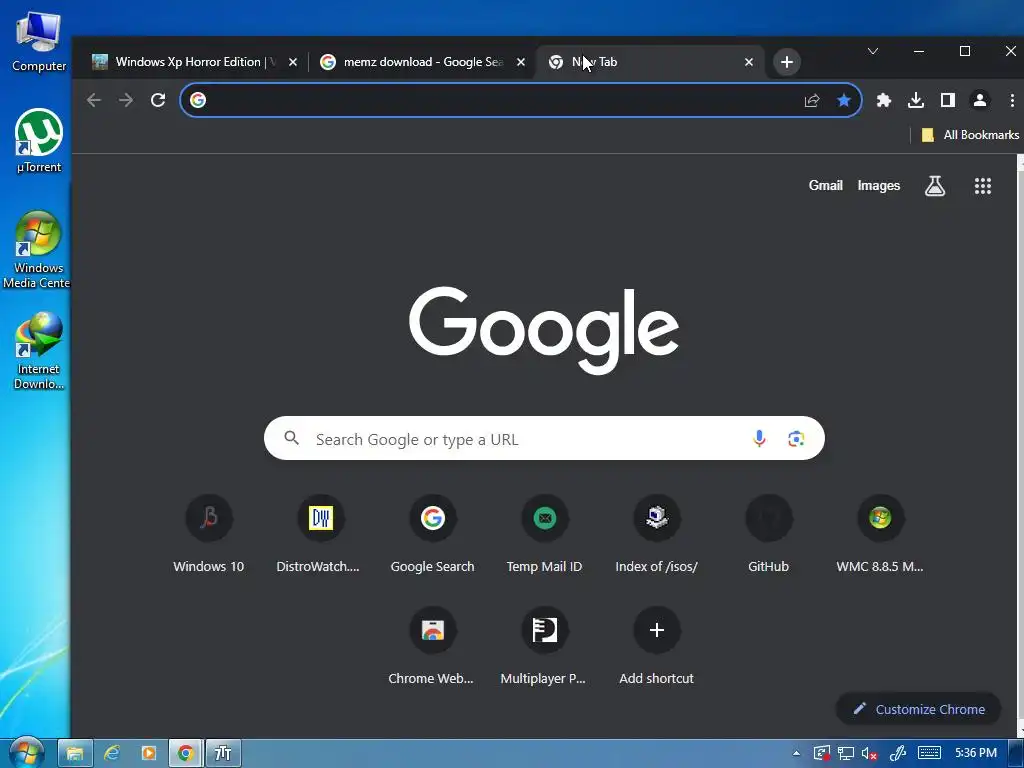
Task: Click the browser back arrow
Action: 94,100
